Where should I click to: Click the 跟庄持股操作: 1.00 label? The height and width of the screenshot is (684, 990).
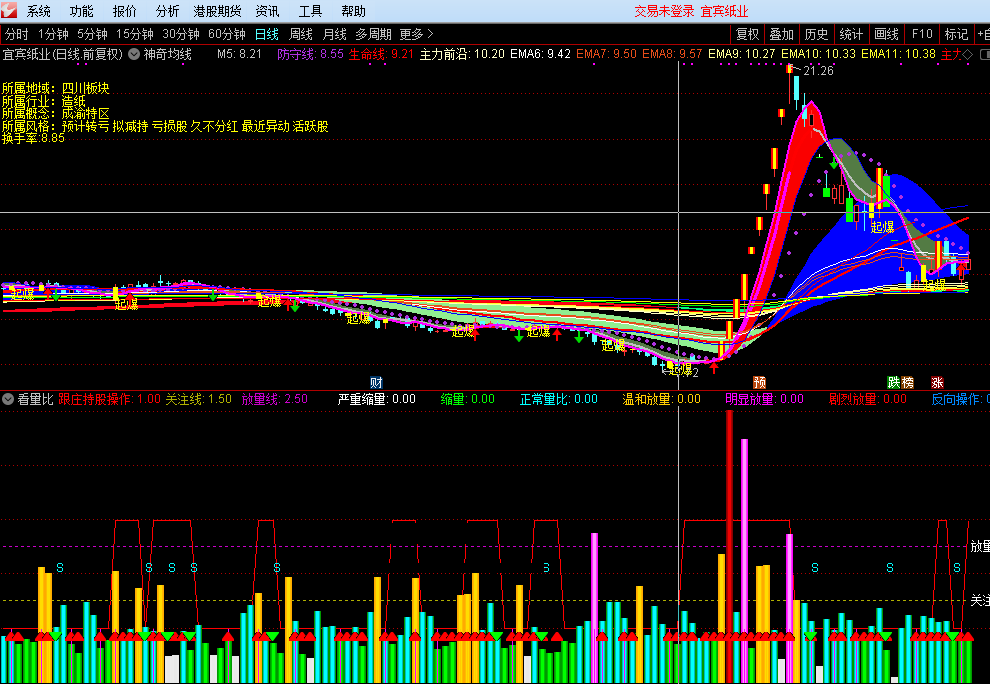(109, 399)
